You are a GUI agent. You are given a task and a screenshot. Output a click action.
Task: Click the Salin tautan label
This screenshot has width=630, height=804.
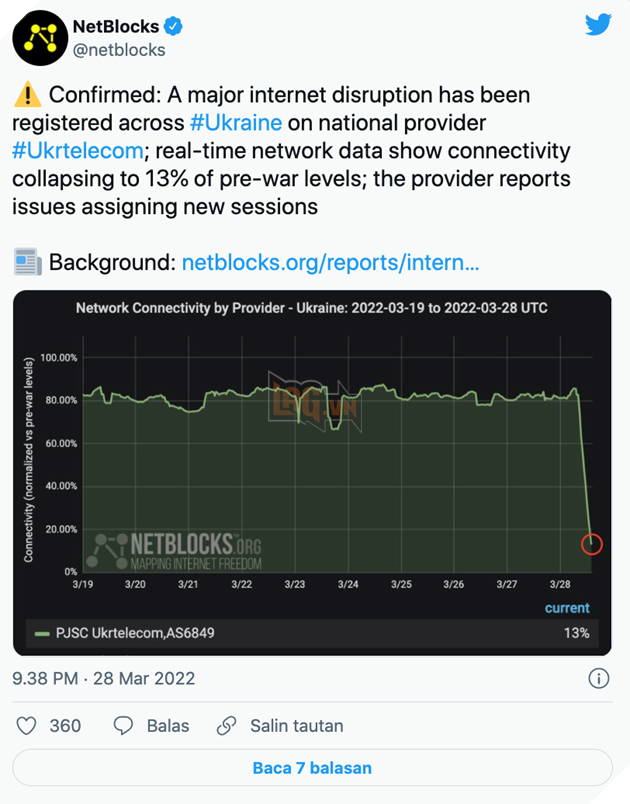pyautogui.click(x=296, y=726)
